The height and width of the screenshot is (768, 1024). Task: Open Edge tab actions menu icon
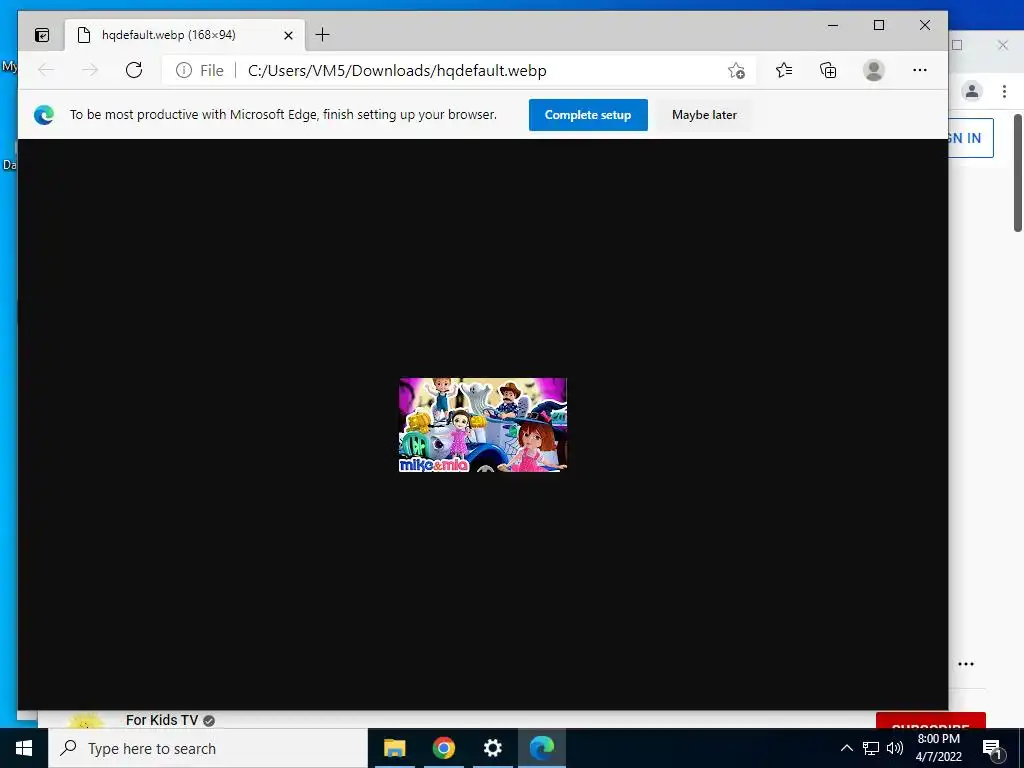[42, 35]
